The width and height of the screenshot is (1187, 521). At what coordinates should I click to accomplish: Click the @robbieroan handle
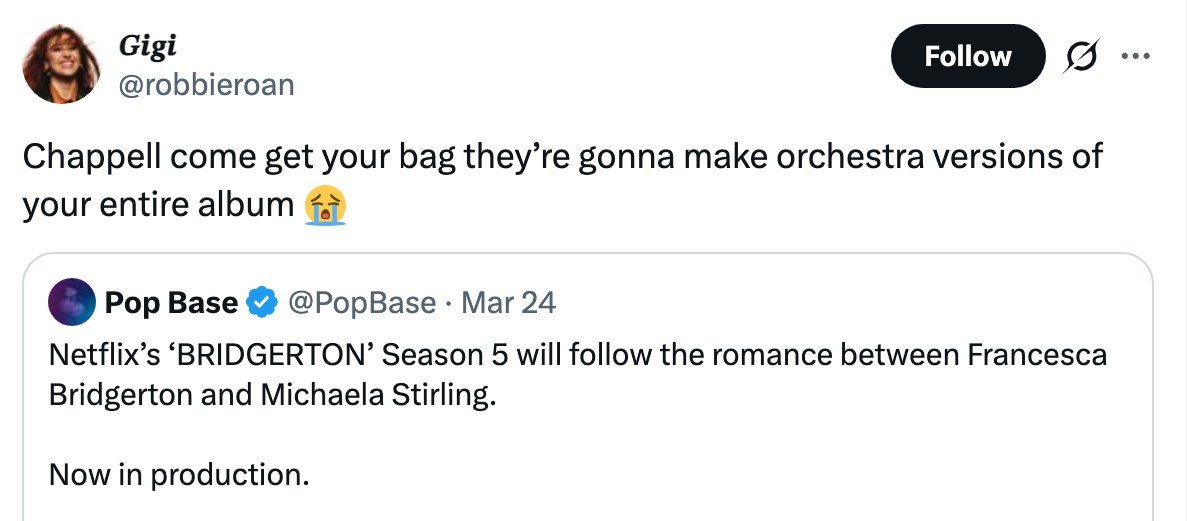(206, 86)
